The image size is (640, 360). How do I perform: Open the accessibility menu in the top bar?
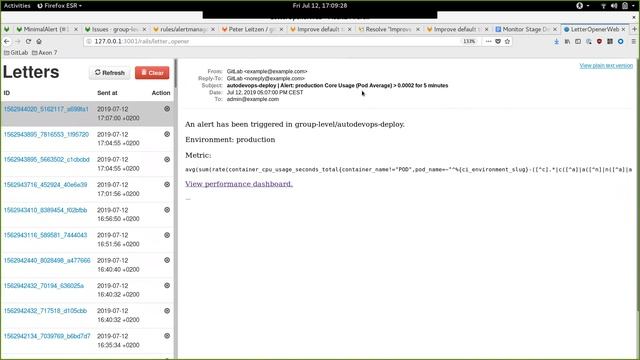582,6
